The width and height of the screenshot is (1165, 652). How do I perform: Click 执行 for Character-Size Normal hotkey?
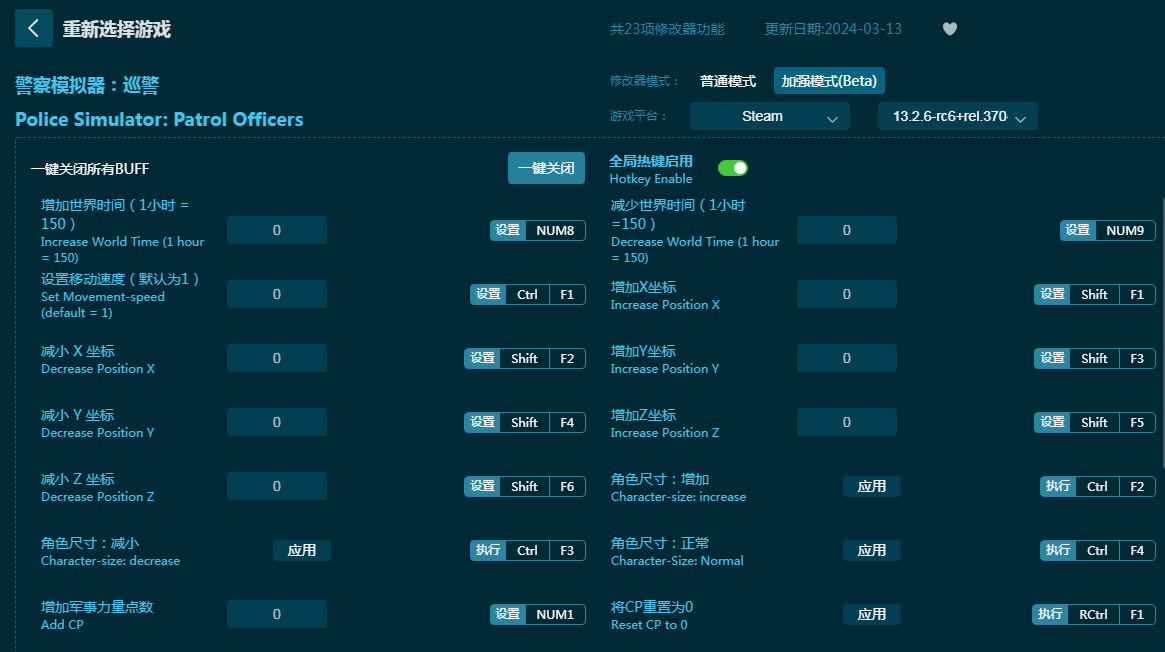click(x=1058, y=550)
